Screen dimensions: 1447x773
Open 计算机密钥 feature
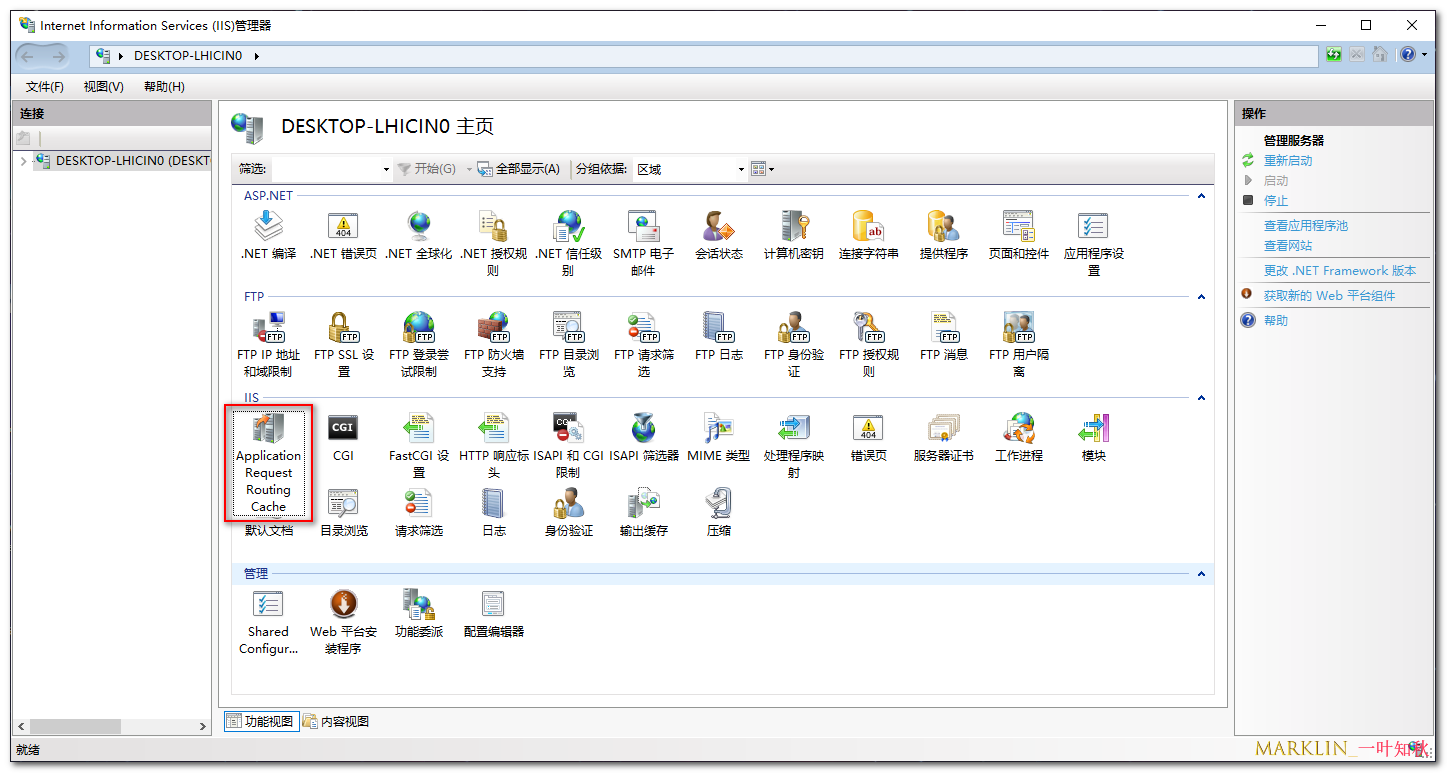point(794,236)
